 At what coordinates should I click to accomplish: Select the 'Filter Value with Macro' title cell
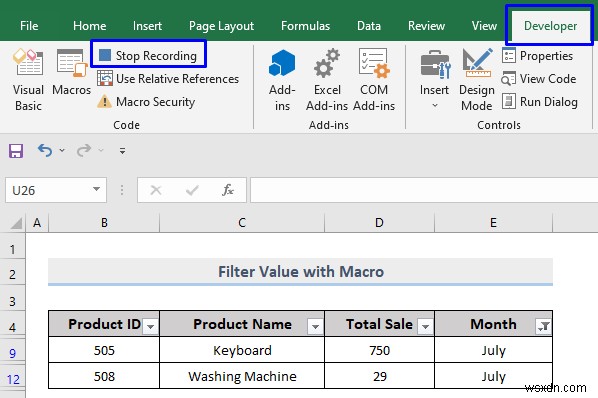coord(301,271)
